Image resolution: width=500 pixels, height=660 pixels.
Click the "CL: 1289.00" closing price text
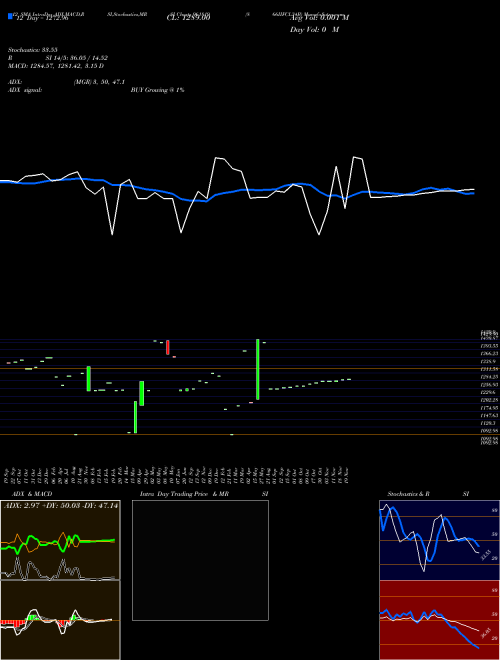tap(188, 18)
